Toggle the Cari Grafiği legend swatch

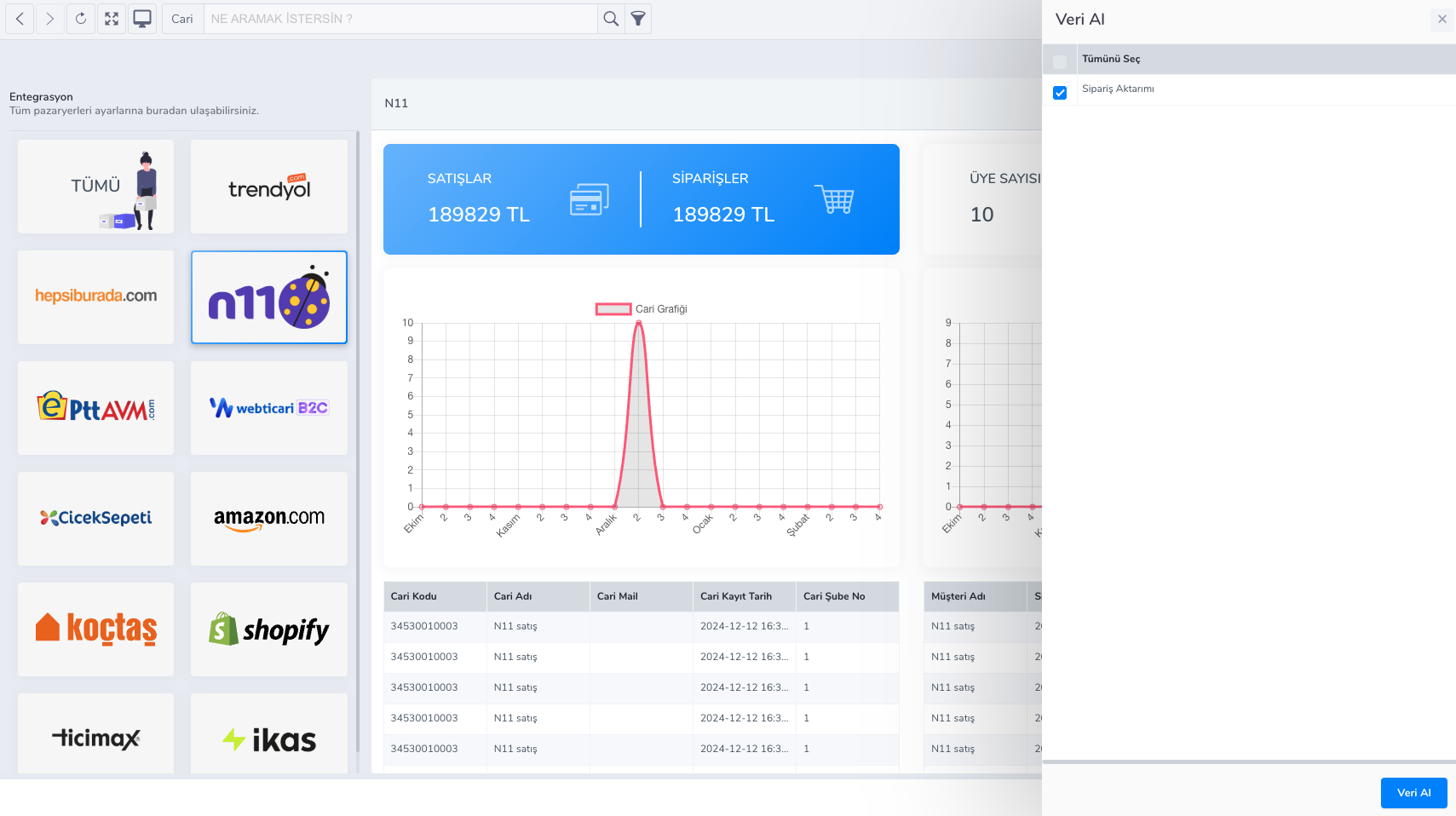613,309
